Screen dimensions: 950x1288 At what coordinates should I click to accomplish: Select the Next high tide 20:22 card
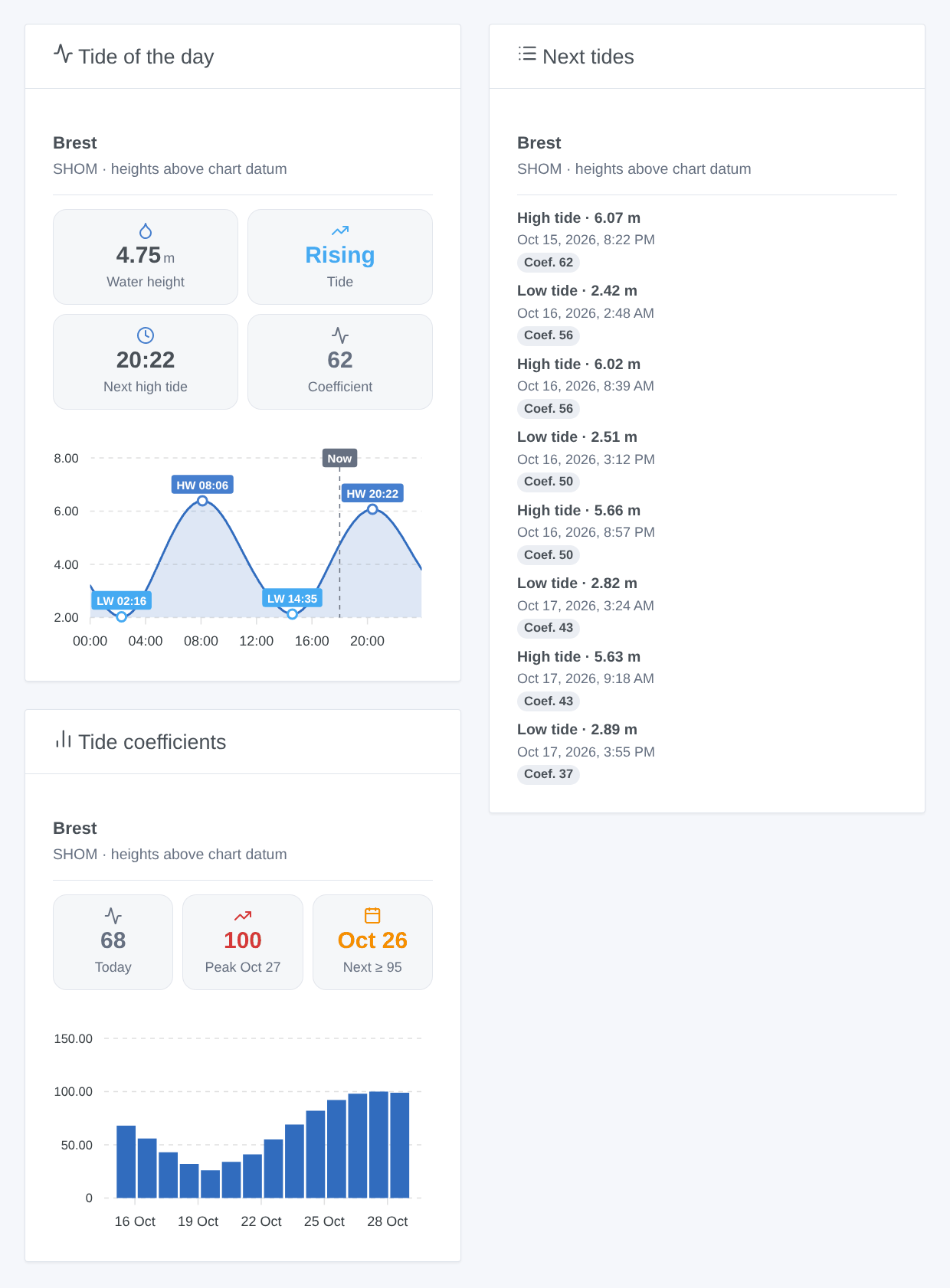coord(146,361)
